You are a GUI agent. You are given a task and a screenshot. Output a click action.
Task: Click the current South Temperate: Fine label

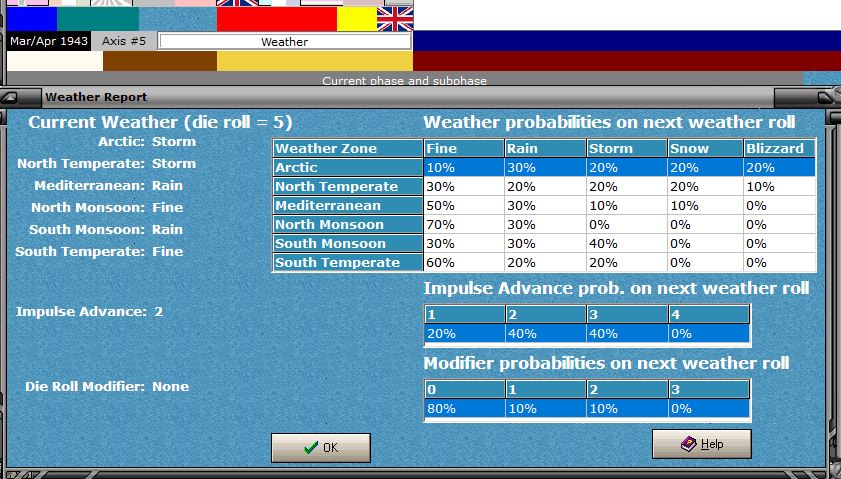[x=99, y=252]
